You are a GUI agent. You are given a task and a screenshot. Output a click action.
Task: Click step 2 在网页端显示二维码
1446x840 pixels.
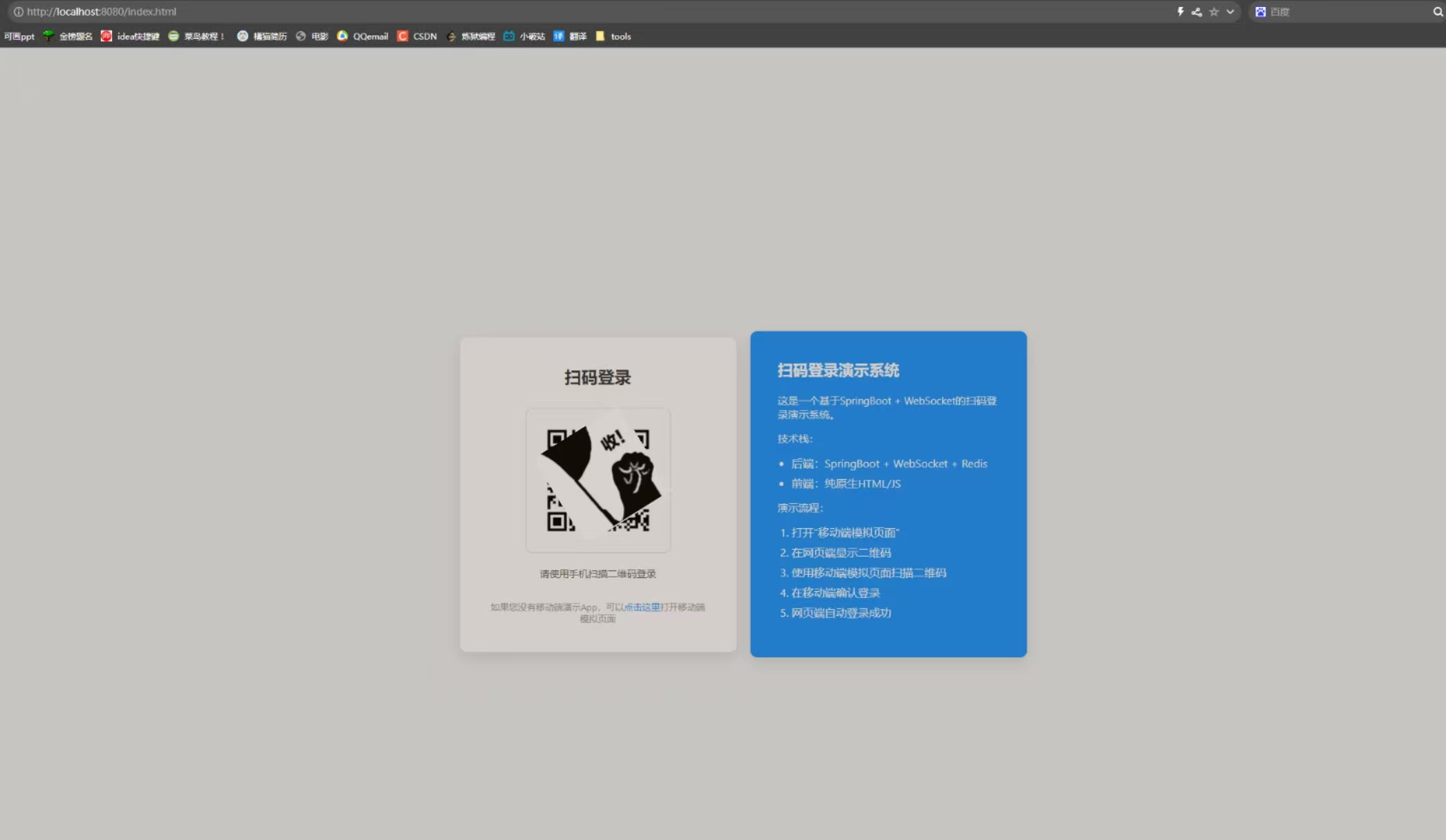835,552
